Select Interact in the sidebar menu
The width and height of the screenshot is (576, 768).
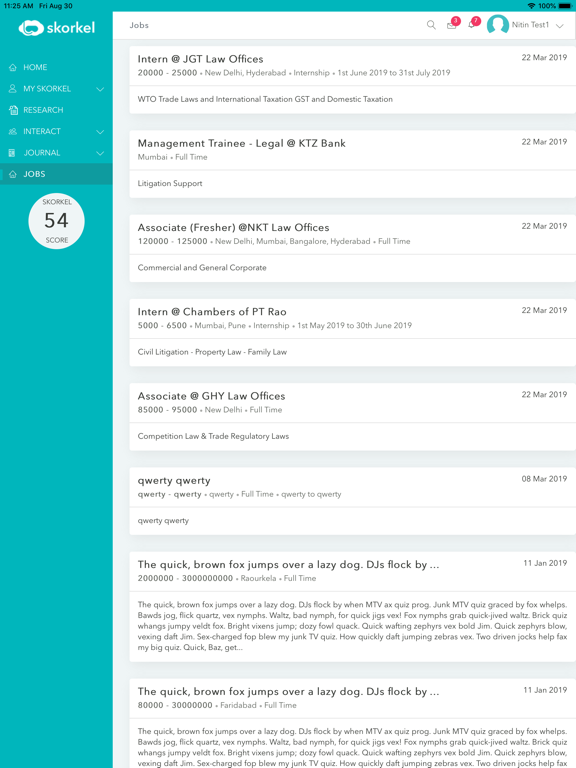tap(56, 131)
